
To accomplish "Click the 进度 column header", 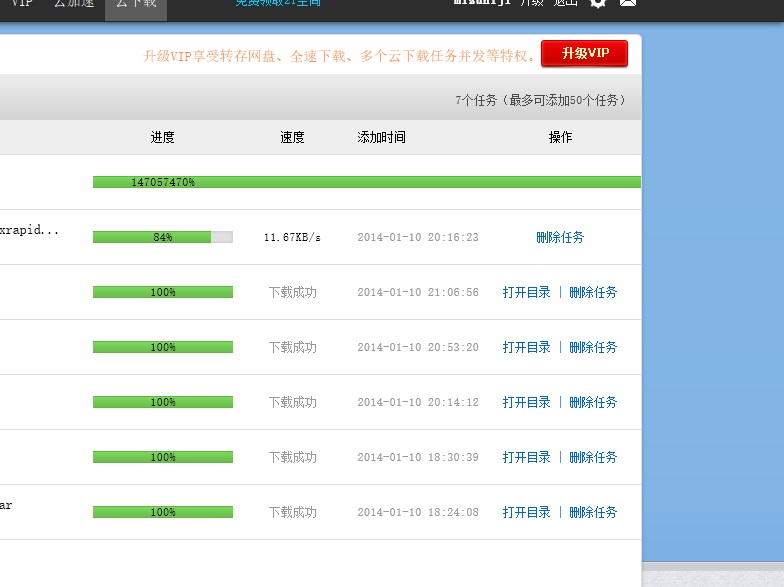I will click(162, 137).
